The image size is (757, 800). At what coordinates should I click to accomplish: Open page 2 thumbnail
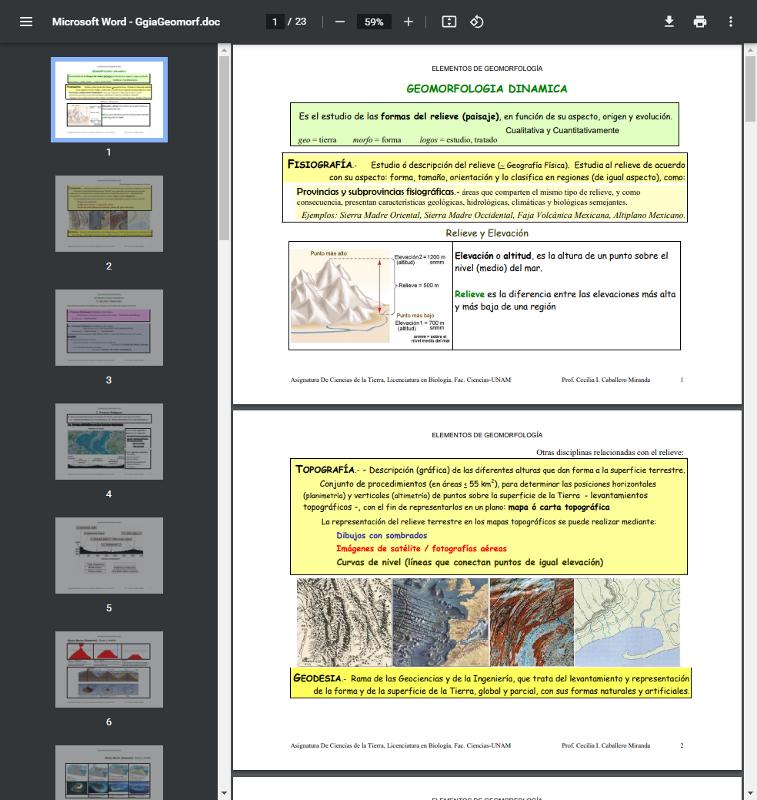(109, 214)
